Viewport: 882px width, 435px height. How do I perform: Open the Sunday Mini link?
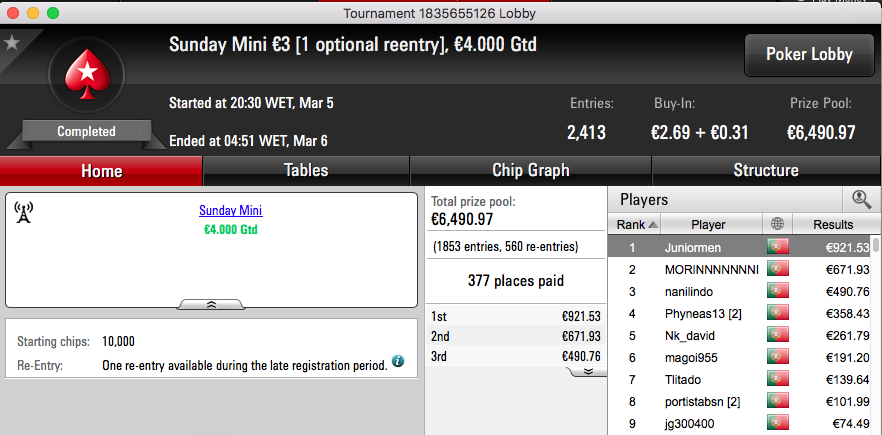click(231, 211)
